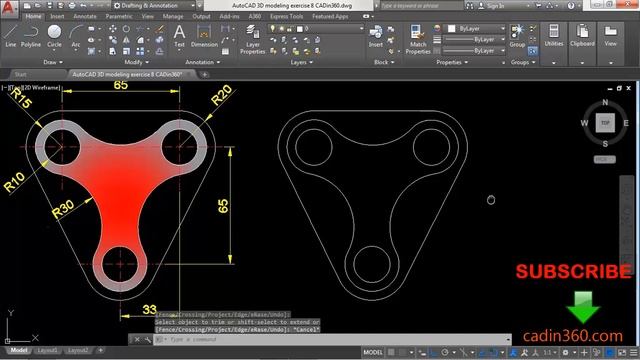Add new drawing tab plus button
Image resolution: width=640 pixels, height=360 pixels.
click(204, 74)
